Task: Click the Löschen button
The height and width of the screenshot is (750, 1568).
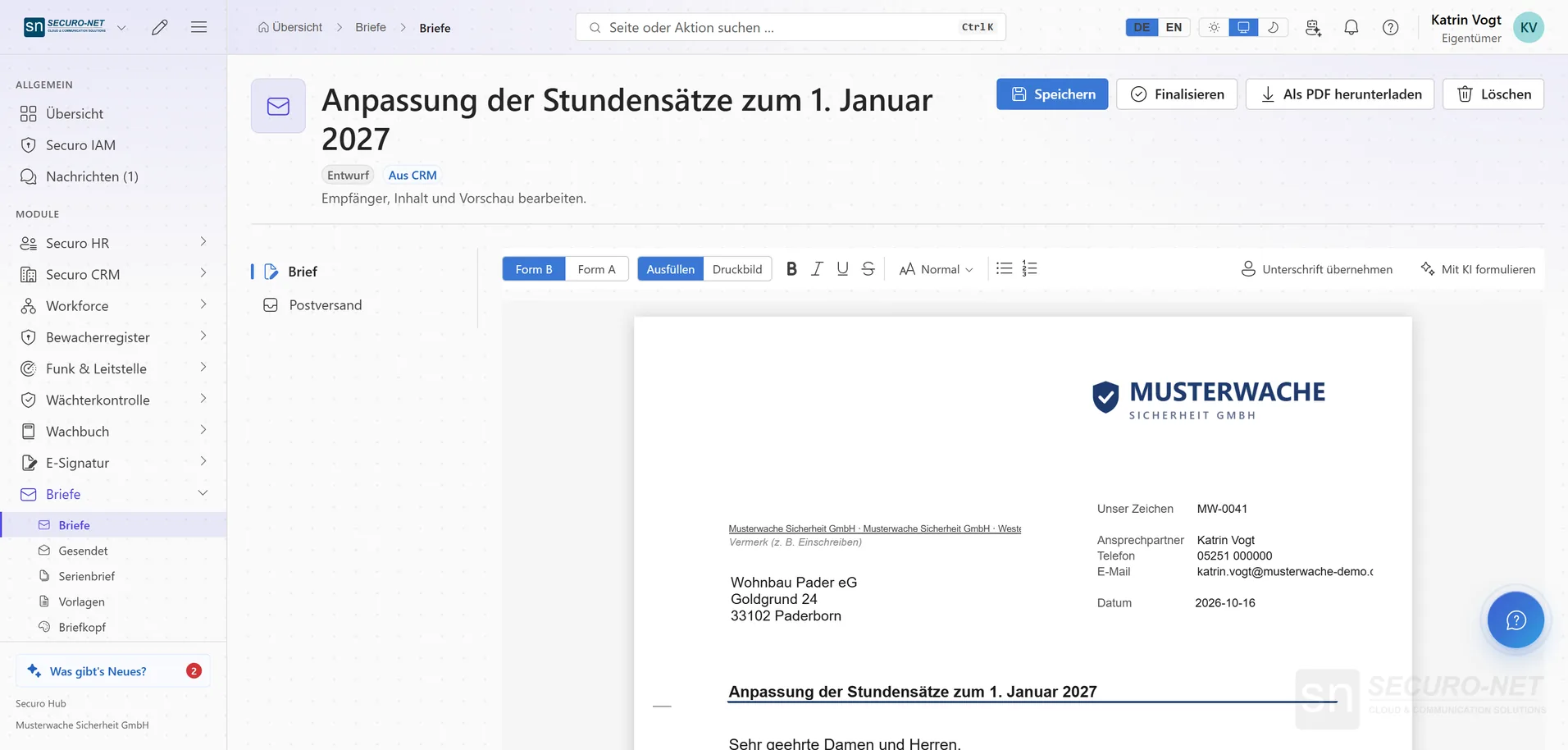Action: coord(1493,94)
